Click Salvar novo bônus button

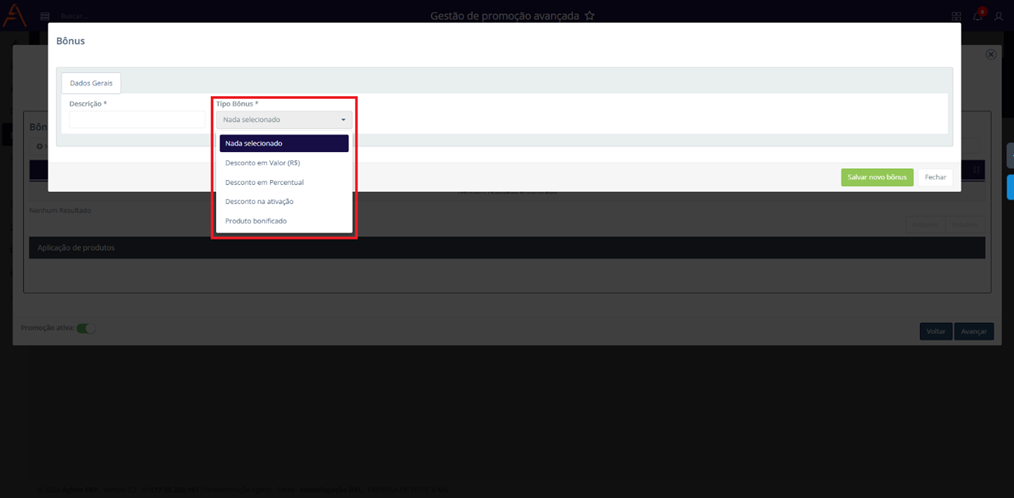pyautogui.click(x=877, y=177)
